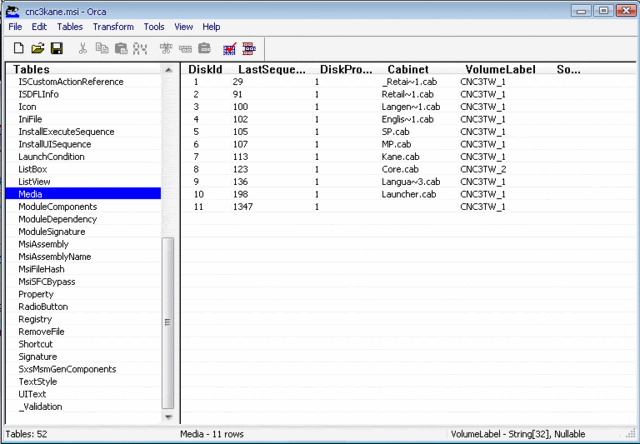640x444 pixels.
Task: Open the Transform menu
Action: click(x=113, y=27)
